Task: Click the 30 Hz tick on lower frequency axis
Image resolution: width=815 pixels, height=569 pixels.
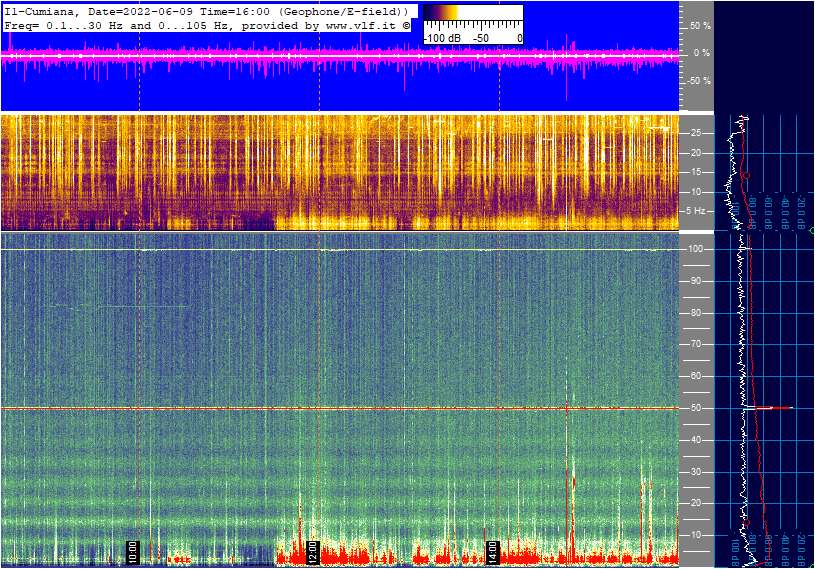Action: click(x=696, y=472)
